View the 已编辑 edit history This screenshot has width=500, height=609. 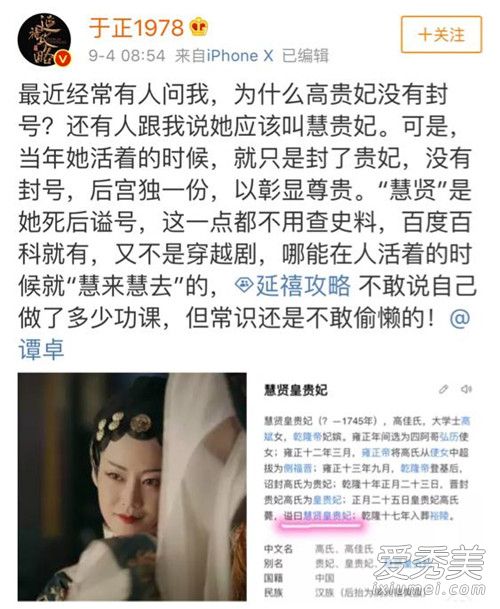(305, 56)
